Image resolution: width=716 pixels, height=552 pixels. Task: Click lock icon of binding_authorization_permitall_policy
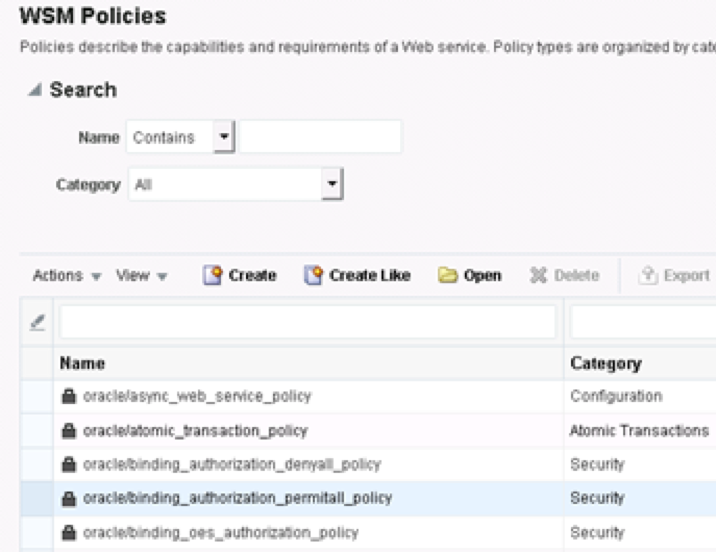point(69,499)
